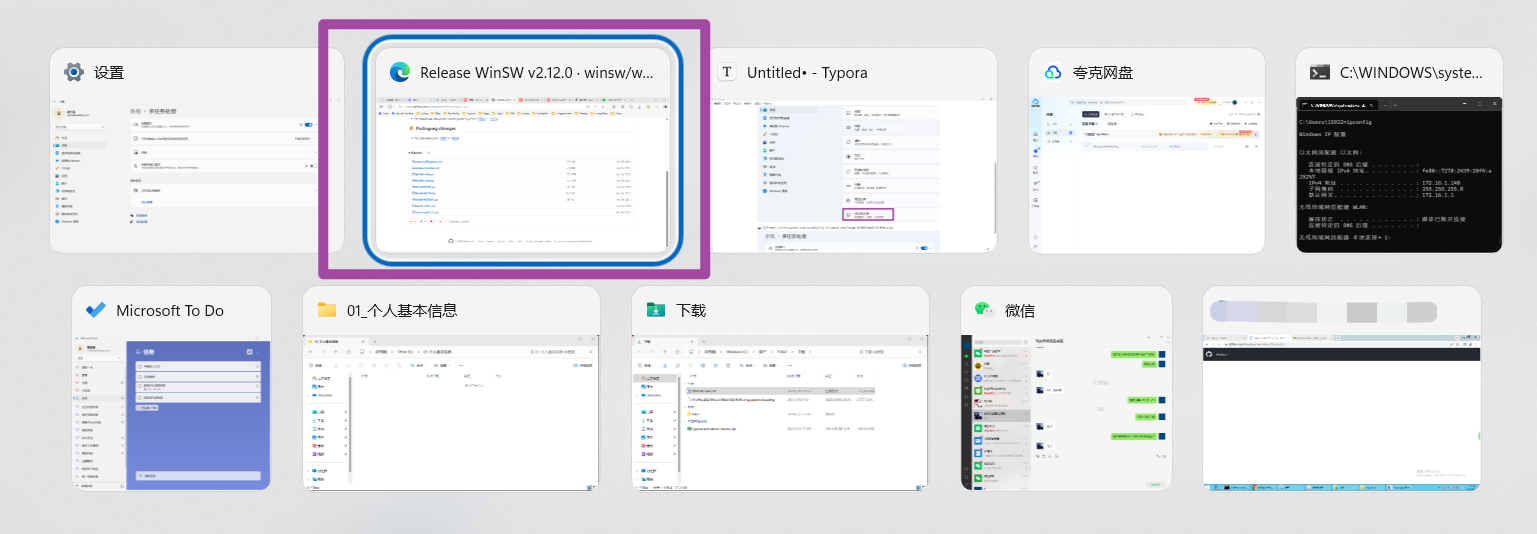Screen dimensions: 1537x534
Task: Click the command prompt terminal icon
Action: point(1320,72)
